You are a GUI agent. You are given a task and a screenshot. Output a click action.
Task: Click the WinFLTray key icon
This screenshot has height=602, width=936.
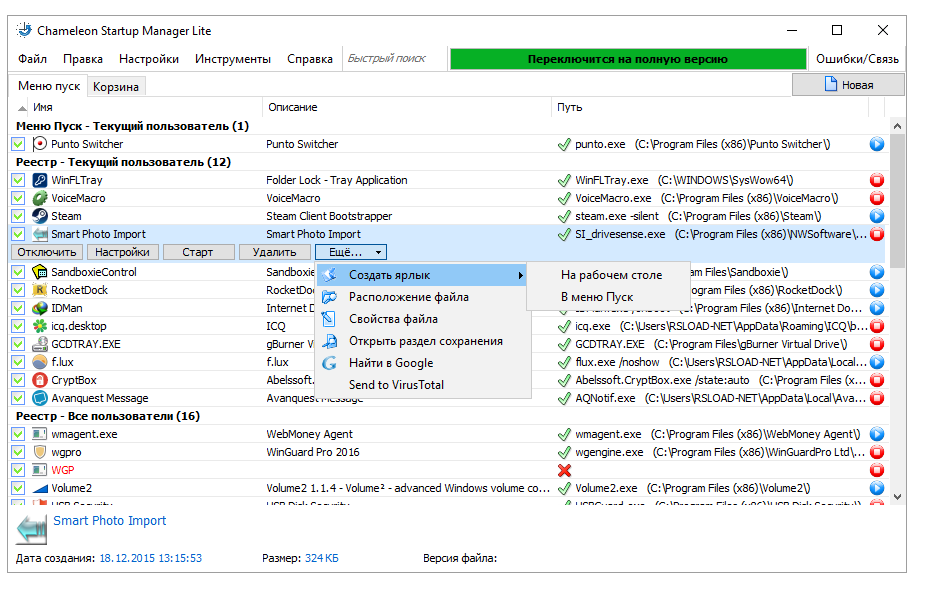pos(39,180)
